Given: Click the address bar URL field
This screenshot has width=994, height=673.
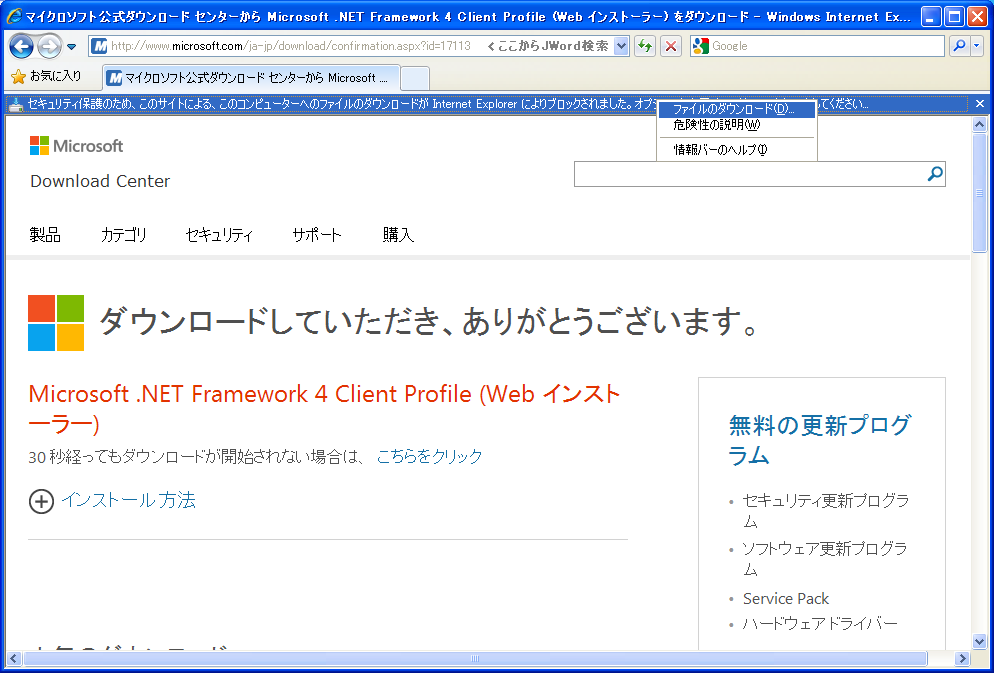Looking at the screenshot, I should 290,46.
